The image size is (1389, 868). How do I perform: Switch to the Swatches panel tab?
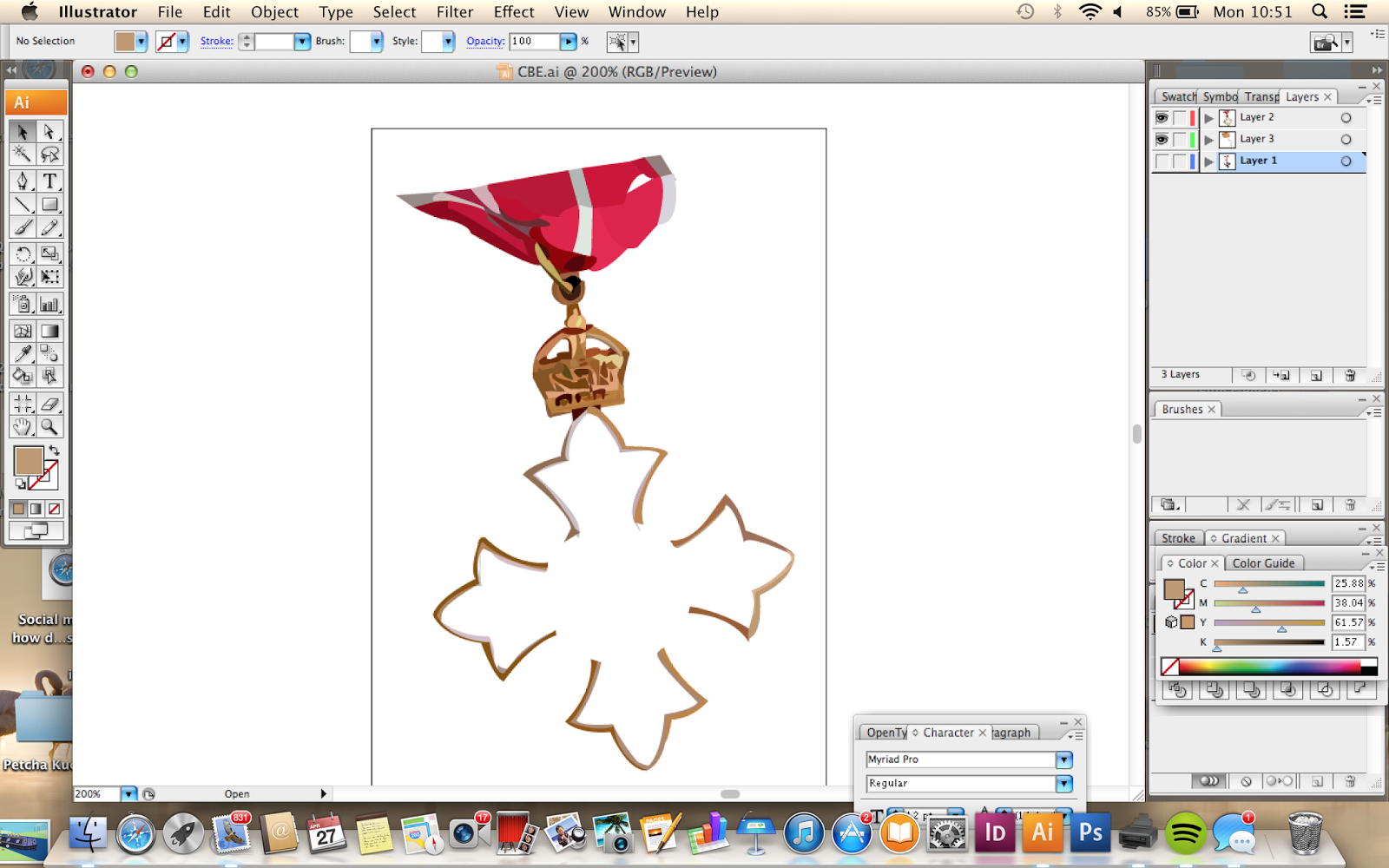pos(1176,96)
